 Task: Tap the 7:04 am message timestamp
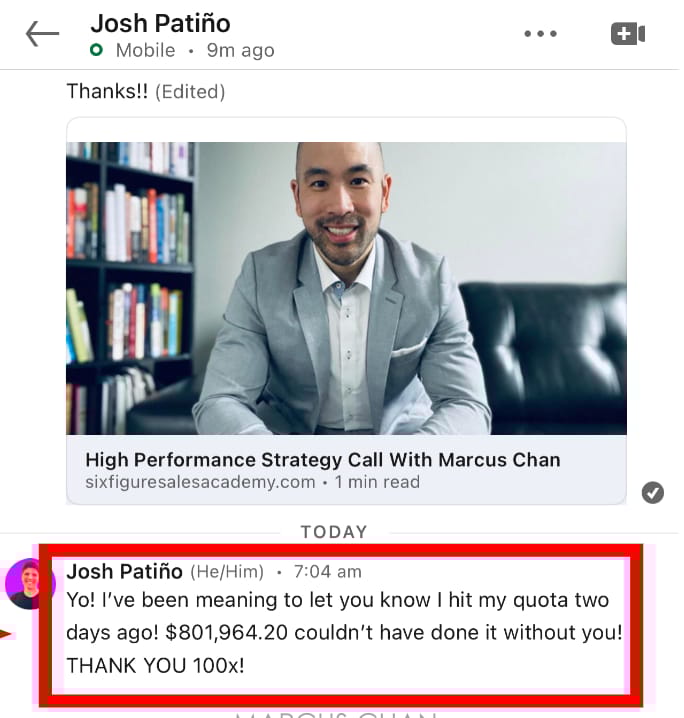[327, 572]
